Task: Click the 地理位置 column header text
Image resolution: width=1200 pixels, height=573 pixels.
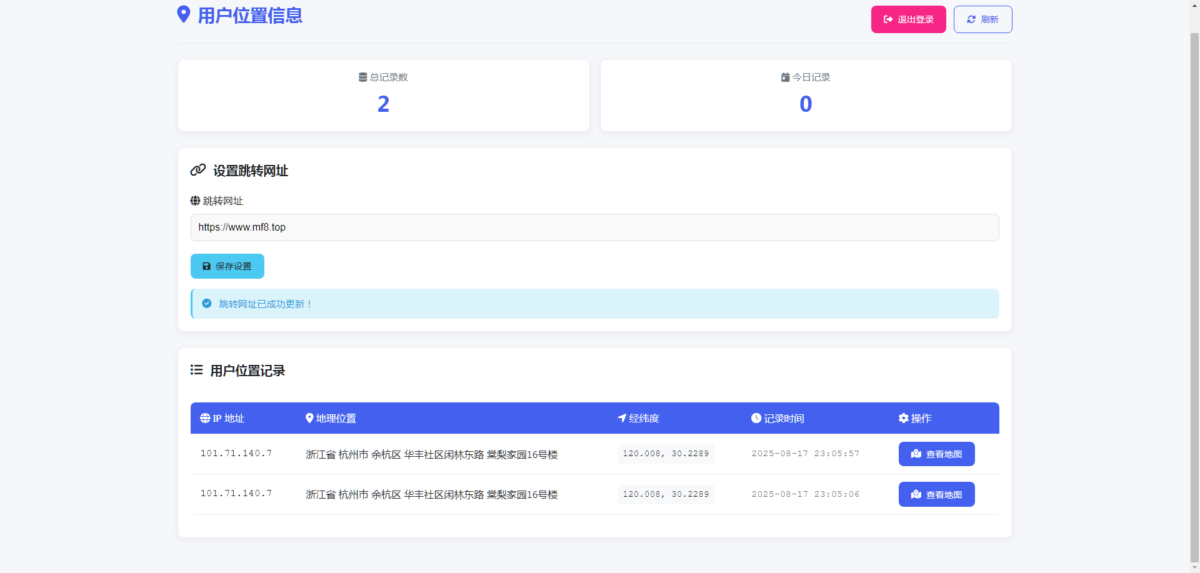Action: [336, 418]
